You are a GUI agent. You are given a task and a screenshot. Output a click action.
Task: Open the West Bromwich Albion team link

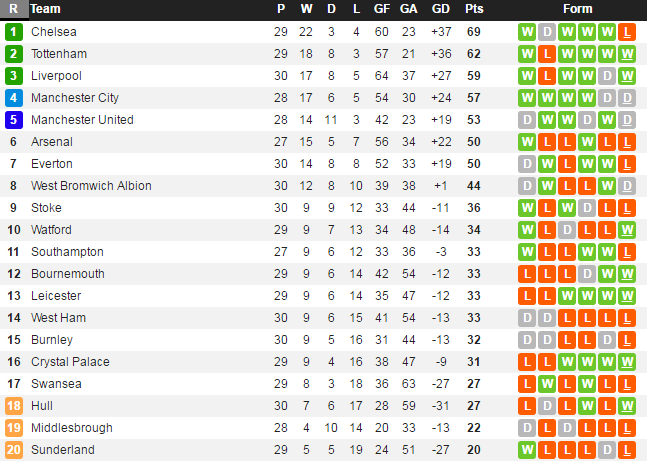pyautogui.click(x=91, y=186)
